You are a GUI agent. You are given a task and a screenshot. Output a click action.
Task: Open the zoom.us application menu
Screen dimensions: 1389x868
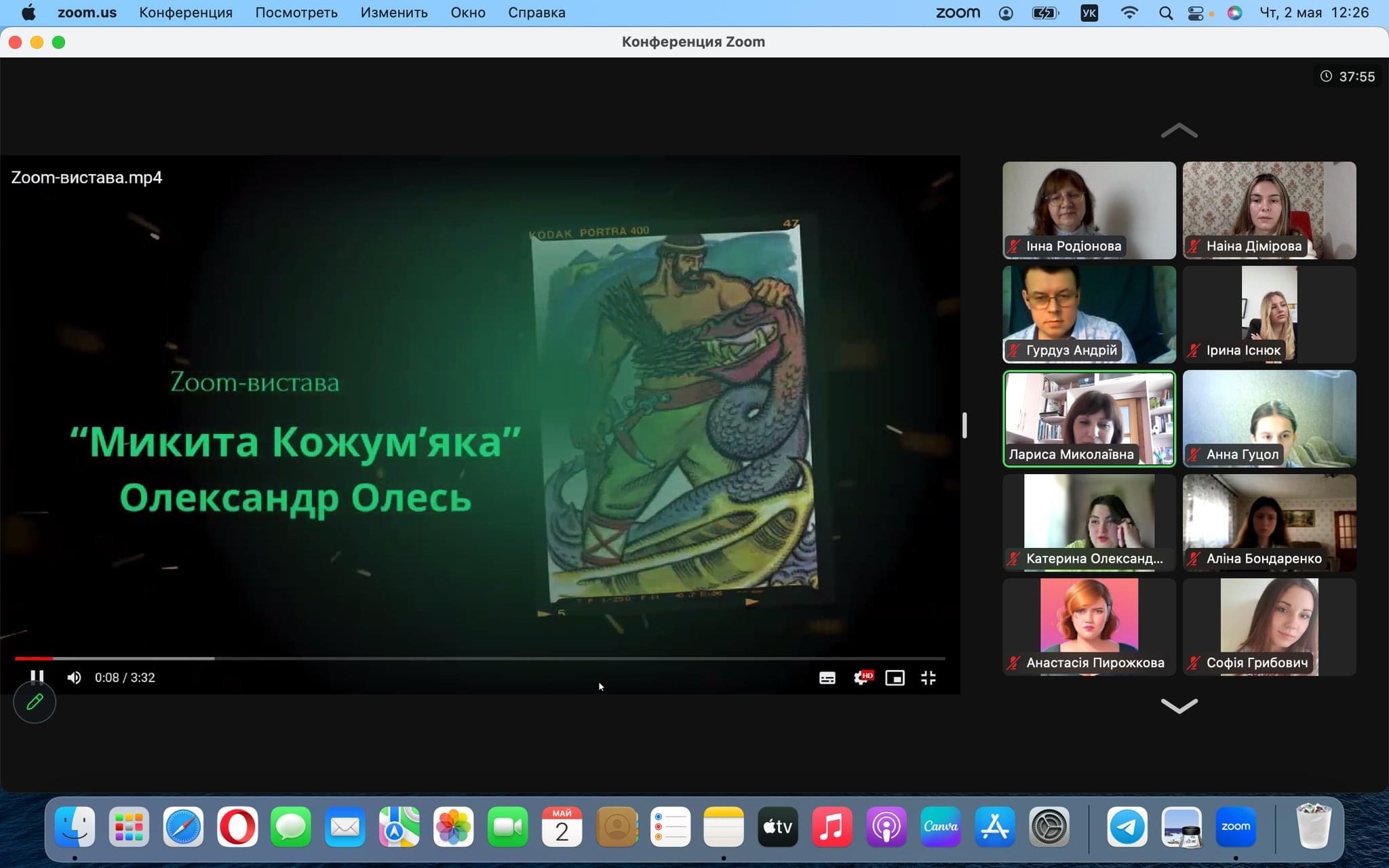point(87,13)
